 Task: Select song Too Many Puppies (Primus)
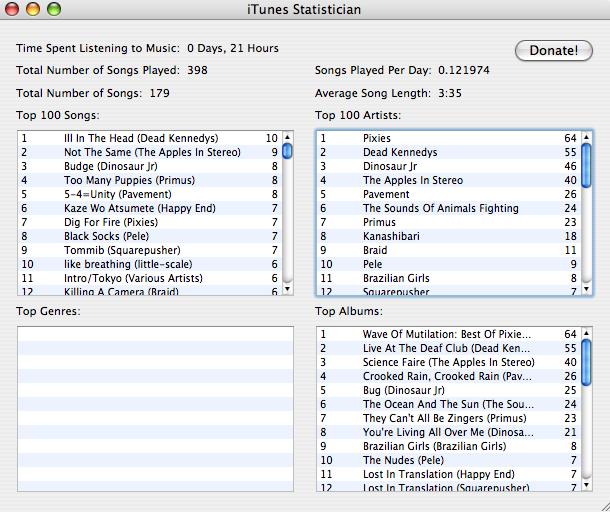[x=150, y=180]
